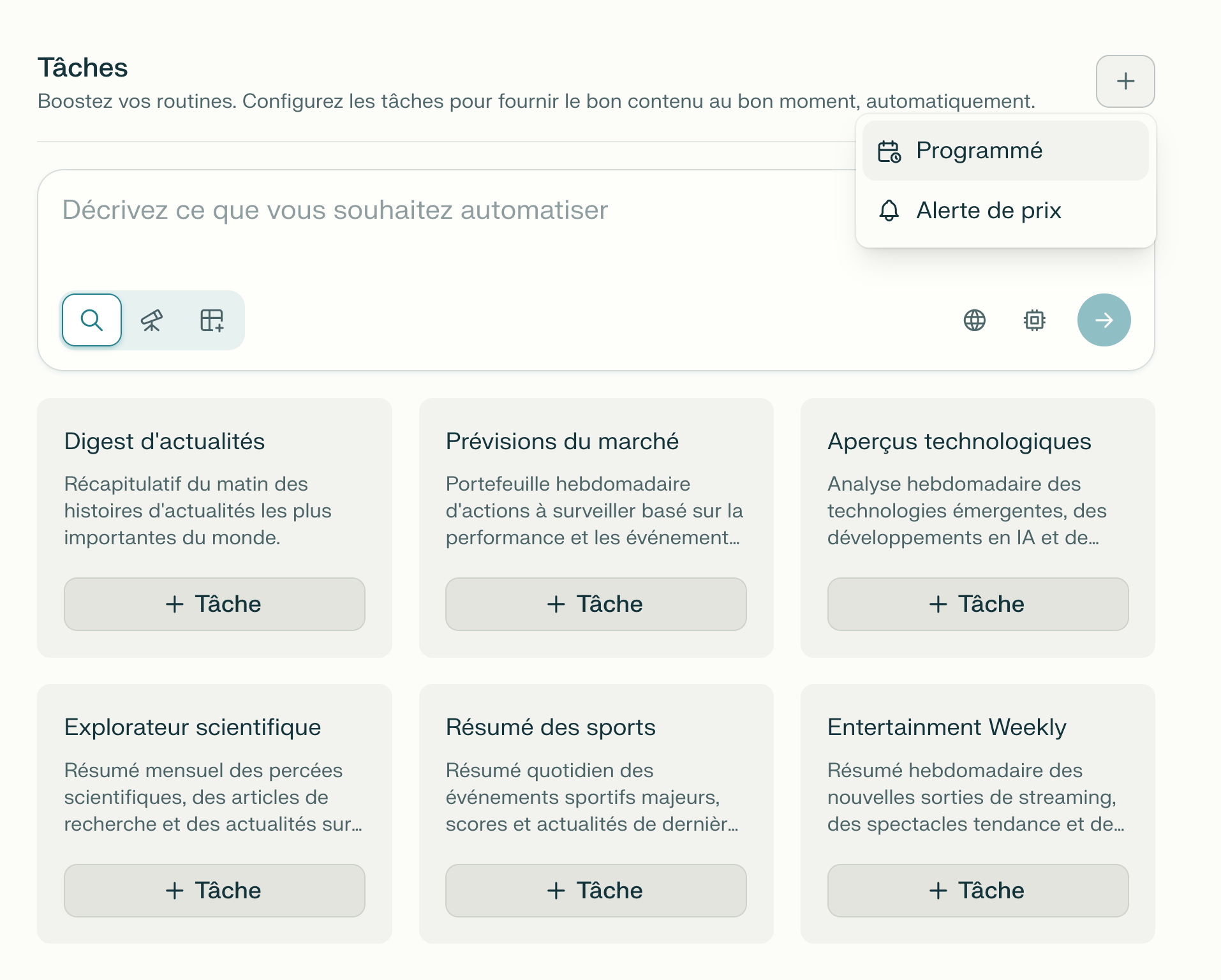The height and width of the screenshot is (980, 1221).
Task: Add Tâche for Digest d'actualités
Action: click(214, 604)
